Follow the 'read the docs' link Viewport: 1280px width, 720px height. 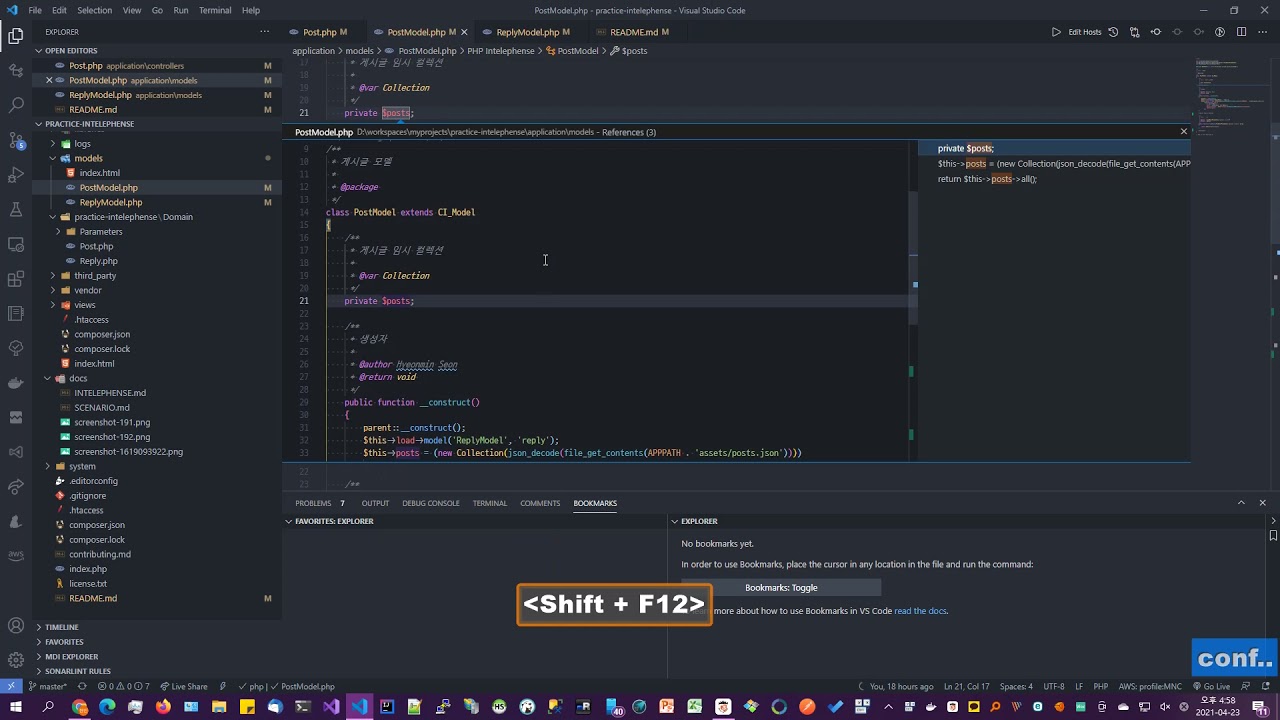920,611
